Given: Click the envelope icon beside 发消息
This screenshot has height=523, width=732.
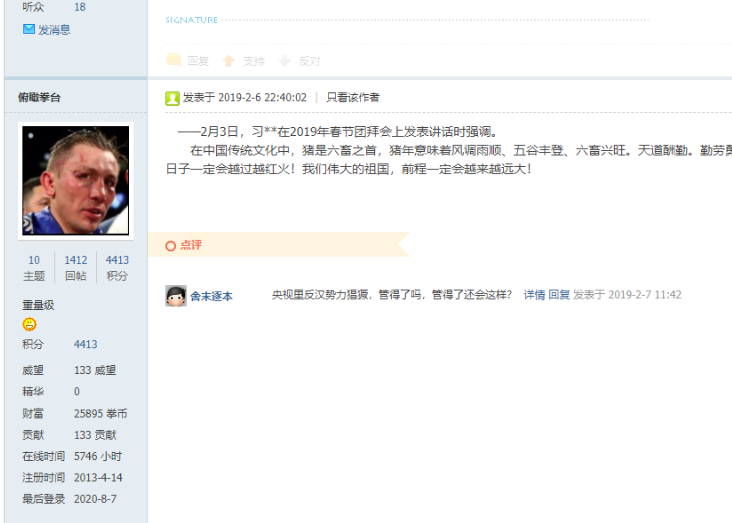Looking at the screenshot, I should pyautogui.click(x=29, y=30).
